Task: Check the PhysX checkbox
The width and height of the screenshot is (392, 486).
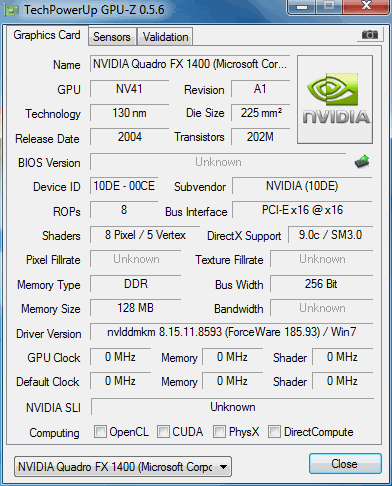Action: pos(219,432)
